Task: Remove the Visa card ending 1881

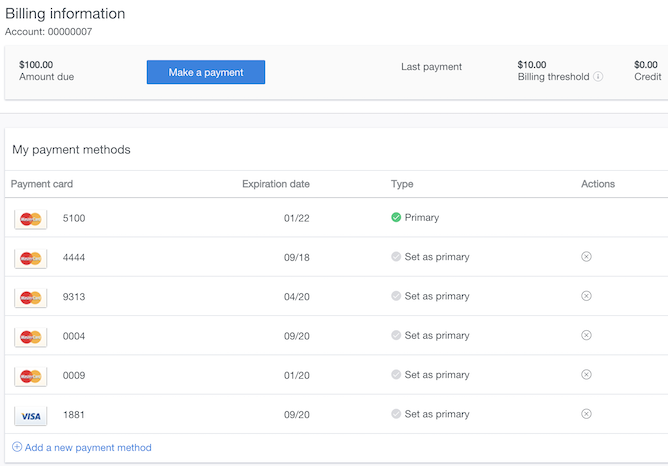Action: (x=586, y=414)
